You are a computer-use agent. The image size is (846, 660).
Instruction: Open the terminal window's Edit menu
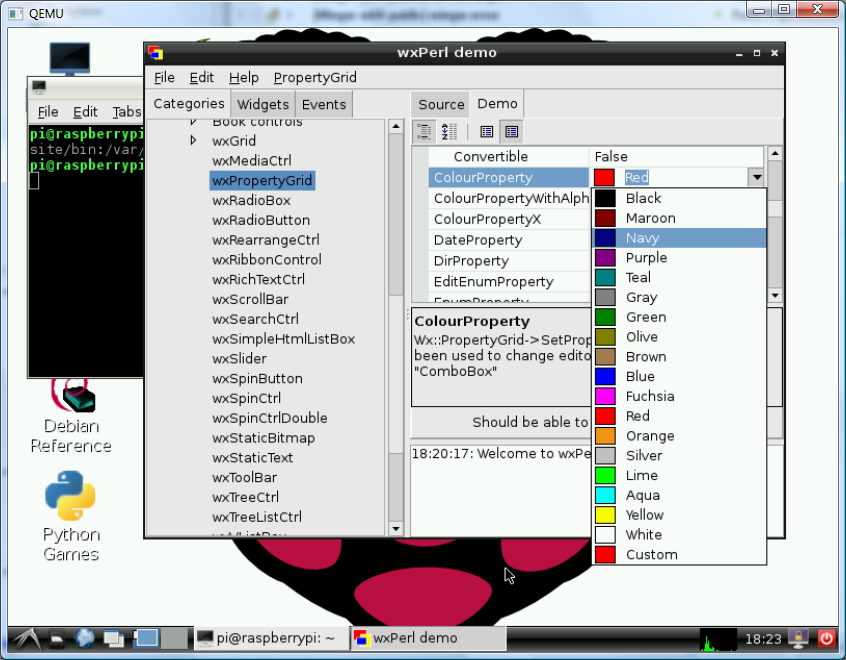[85, 112]
